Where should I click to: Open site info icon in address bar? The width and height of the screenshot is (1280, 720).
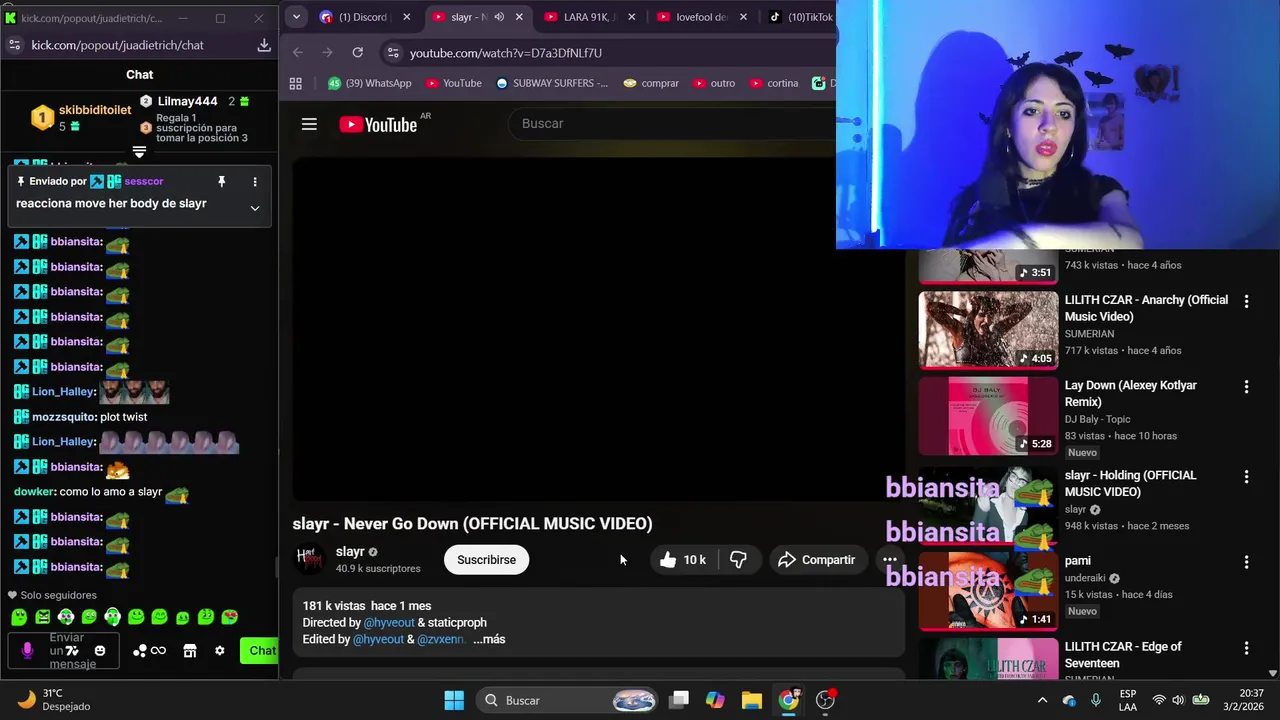393,53
